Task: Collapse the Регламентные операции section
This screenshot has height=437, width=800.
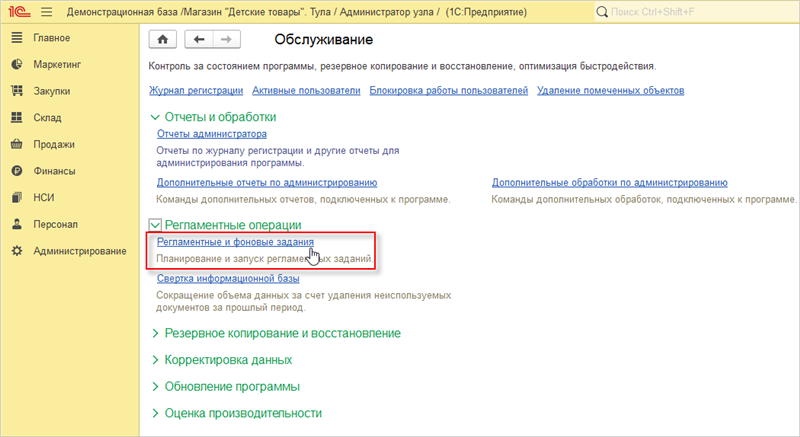Action: tap(154, 226)
